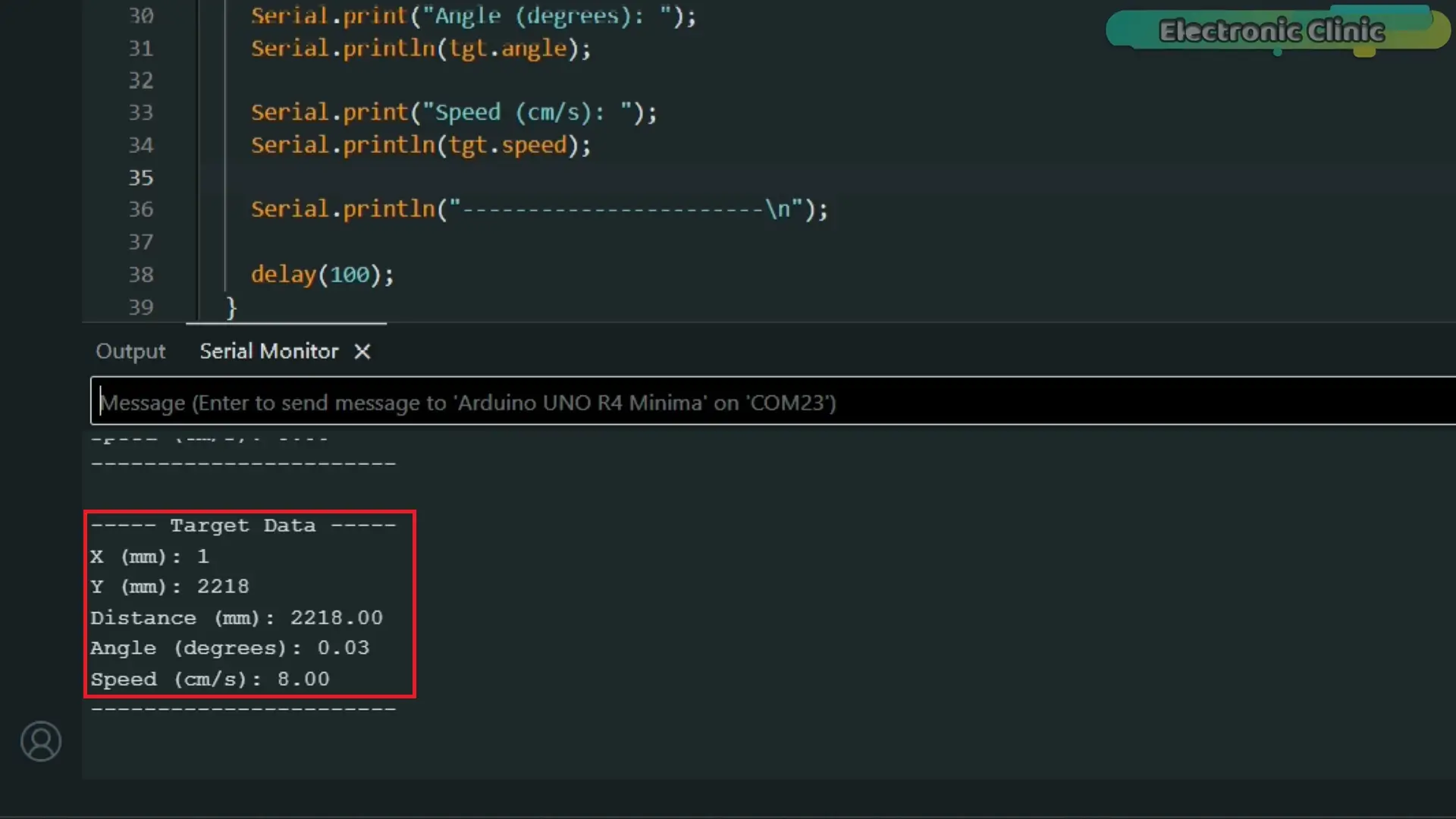Click the Angle (degrees): 0.03 output line
1456x819 pixels.
tap(230, 648)
